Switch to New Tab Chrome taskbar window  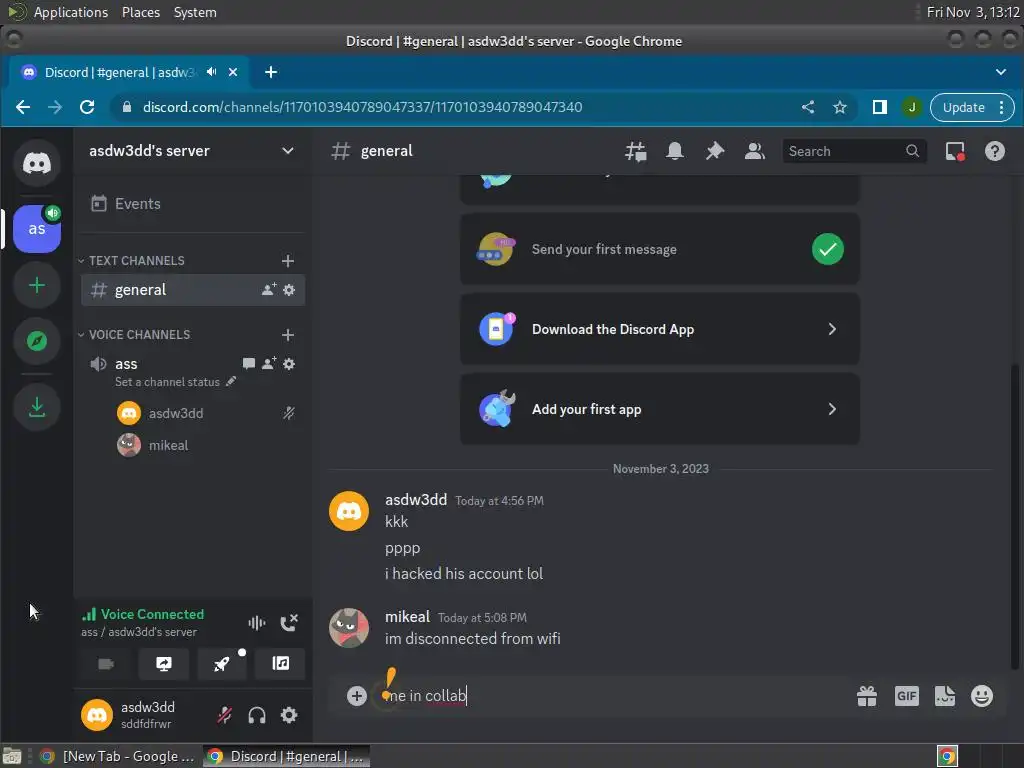[x=118, y=756]
